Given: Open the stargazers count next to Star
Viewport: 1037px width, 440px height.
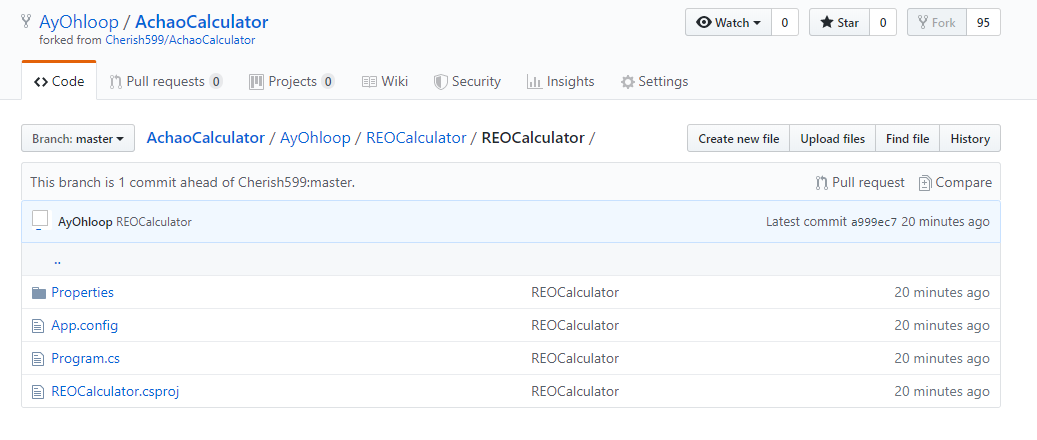Looking at the screenshot, I should 883,22.
